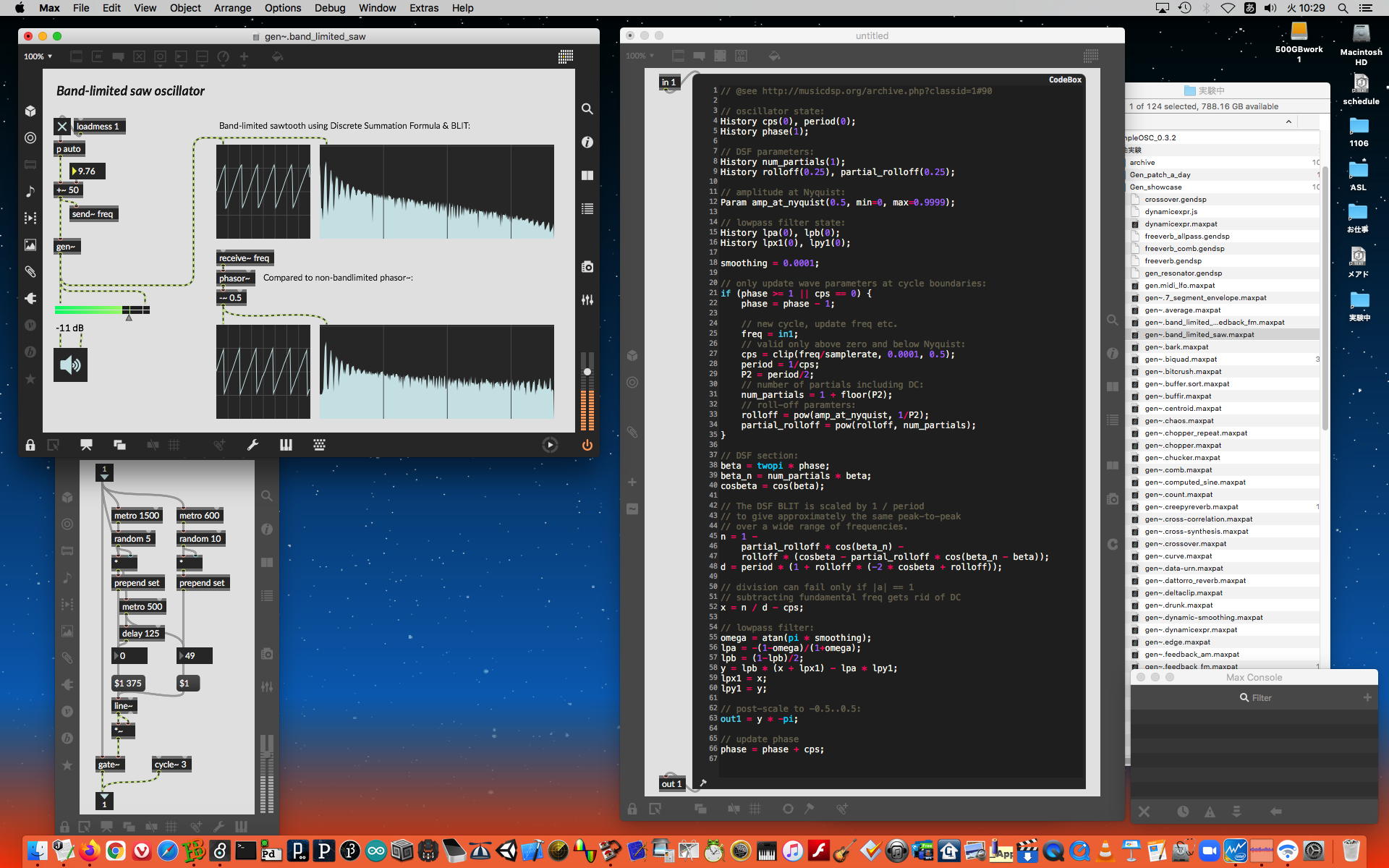The image size is (1389, 868).
Task: Open the Extras menu
Action: tap(423, 8)
